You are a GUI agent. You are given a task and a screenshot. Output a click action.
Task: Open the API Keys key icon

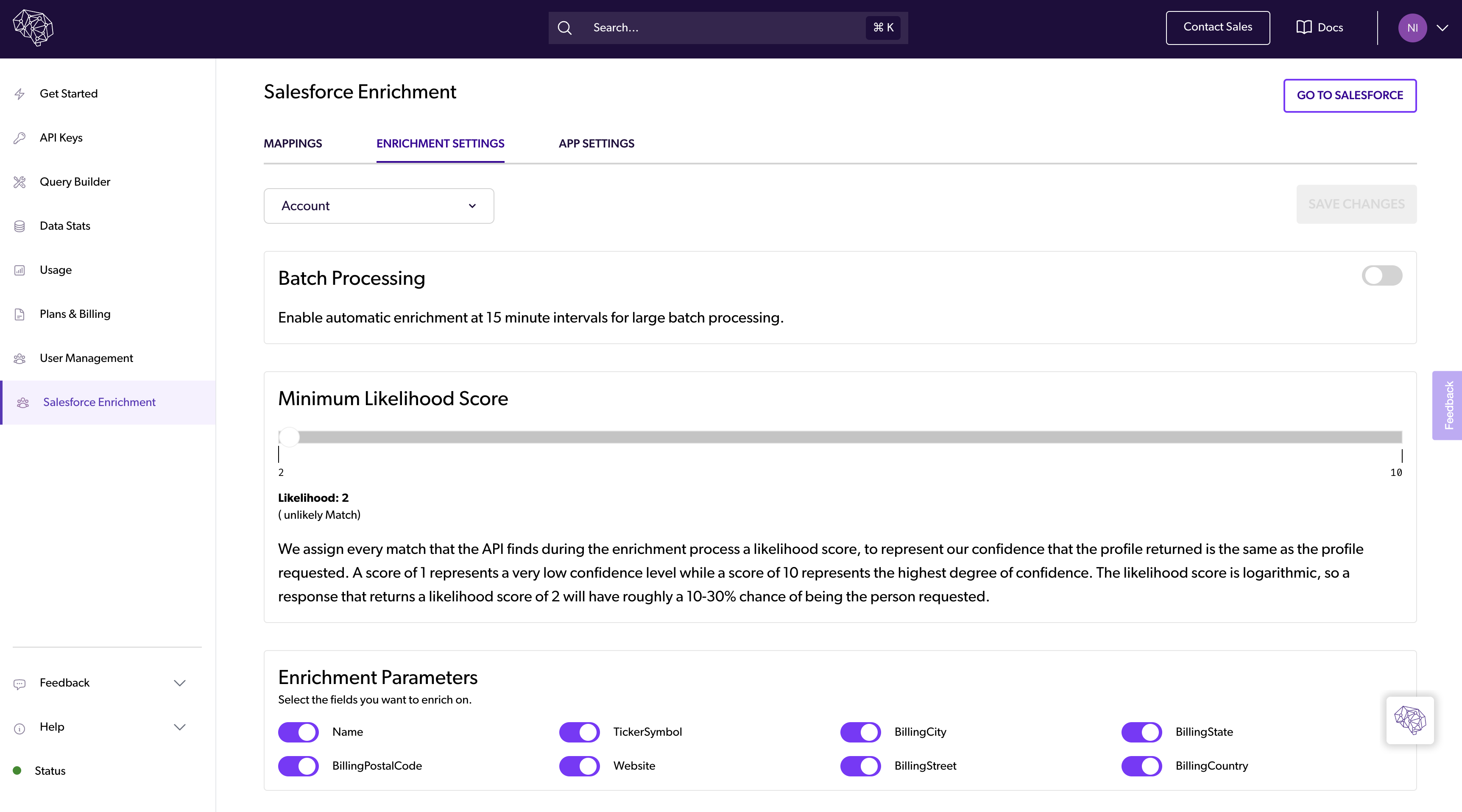20,138
